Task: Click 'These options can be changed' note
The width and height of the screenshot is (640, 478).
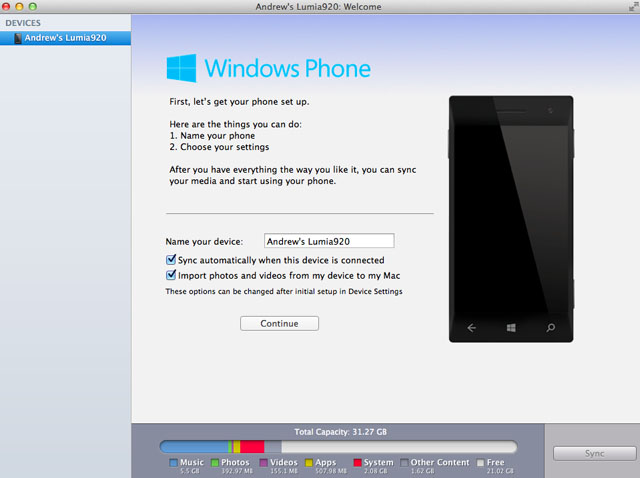Action: point(284,291)
